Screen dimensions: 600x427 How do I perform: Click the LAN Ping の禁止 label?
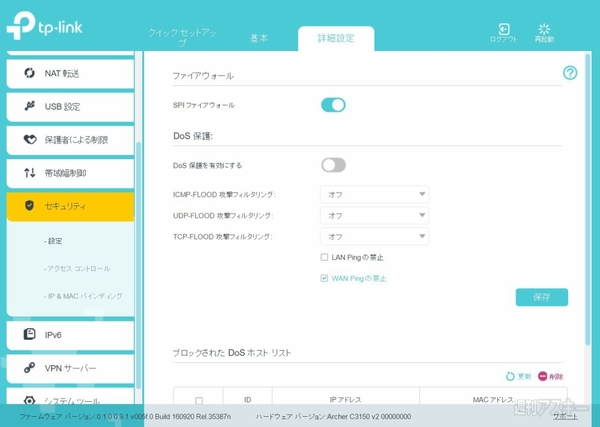point(357,258)
